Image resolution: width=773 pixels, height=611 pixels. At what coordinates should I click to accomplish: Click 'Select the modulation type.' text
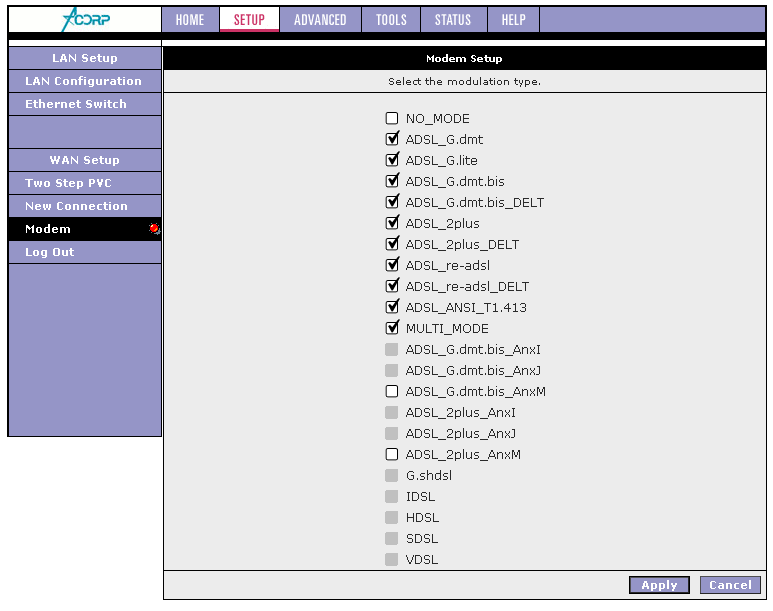pyautogui.click(x=464, y=81)
